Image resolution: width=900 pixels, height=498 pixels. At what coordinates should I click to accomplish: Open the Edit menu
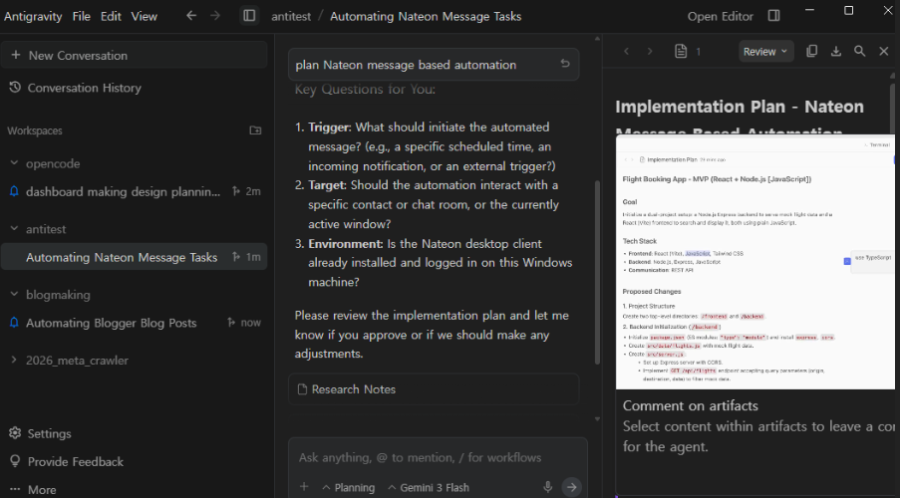110,16
